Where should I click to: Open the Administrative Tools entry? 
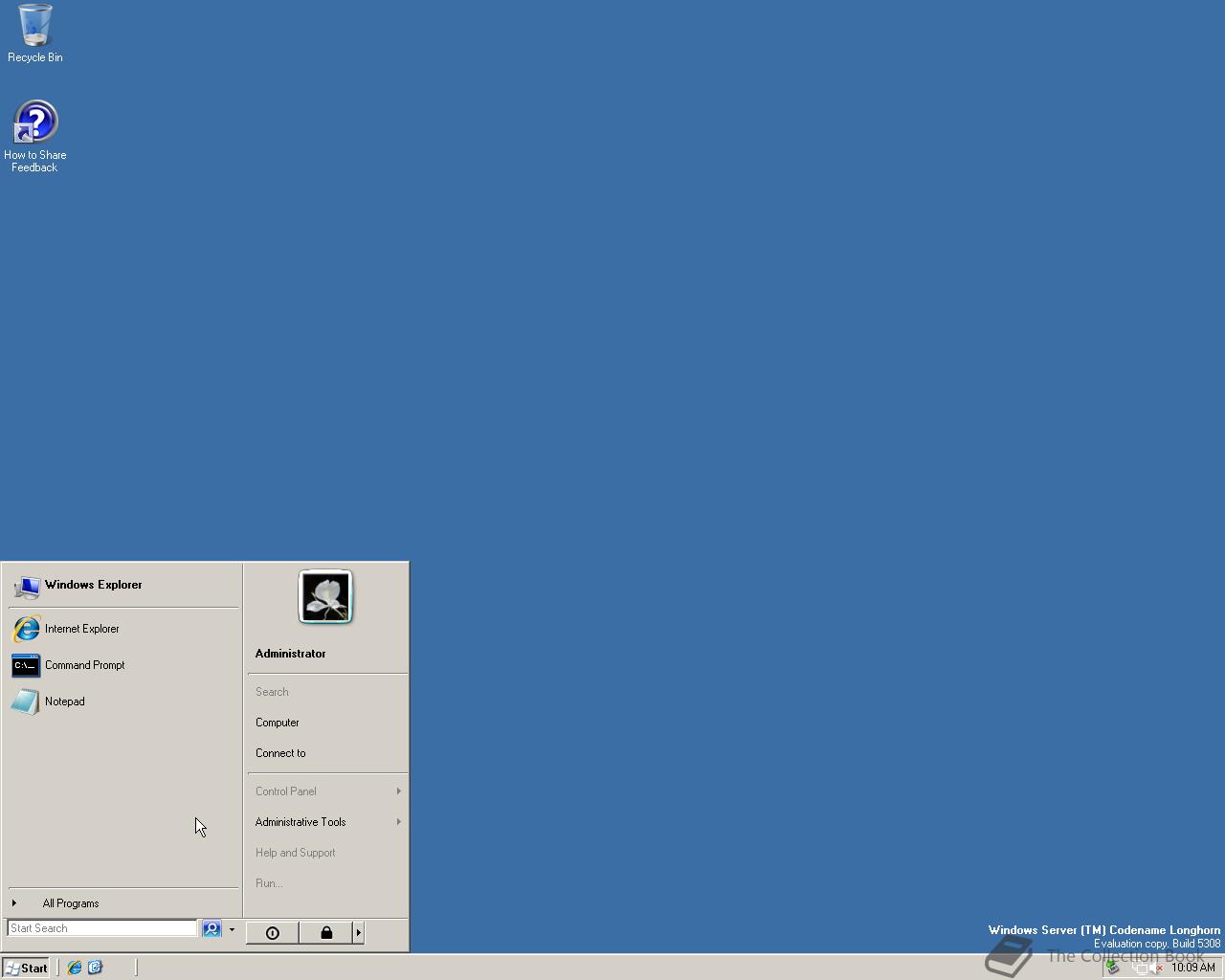326,822
